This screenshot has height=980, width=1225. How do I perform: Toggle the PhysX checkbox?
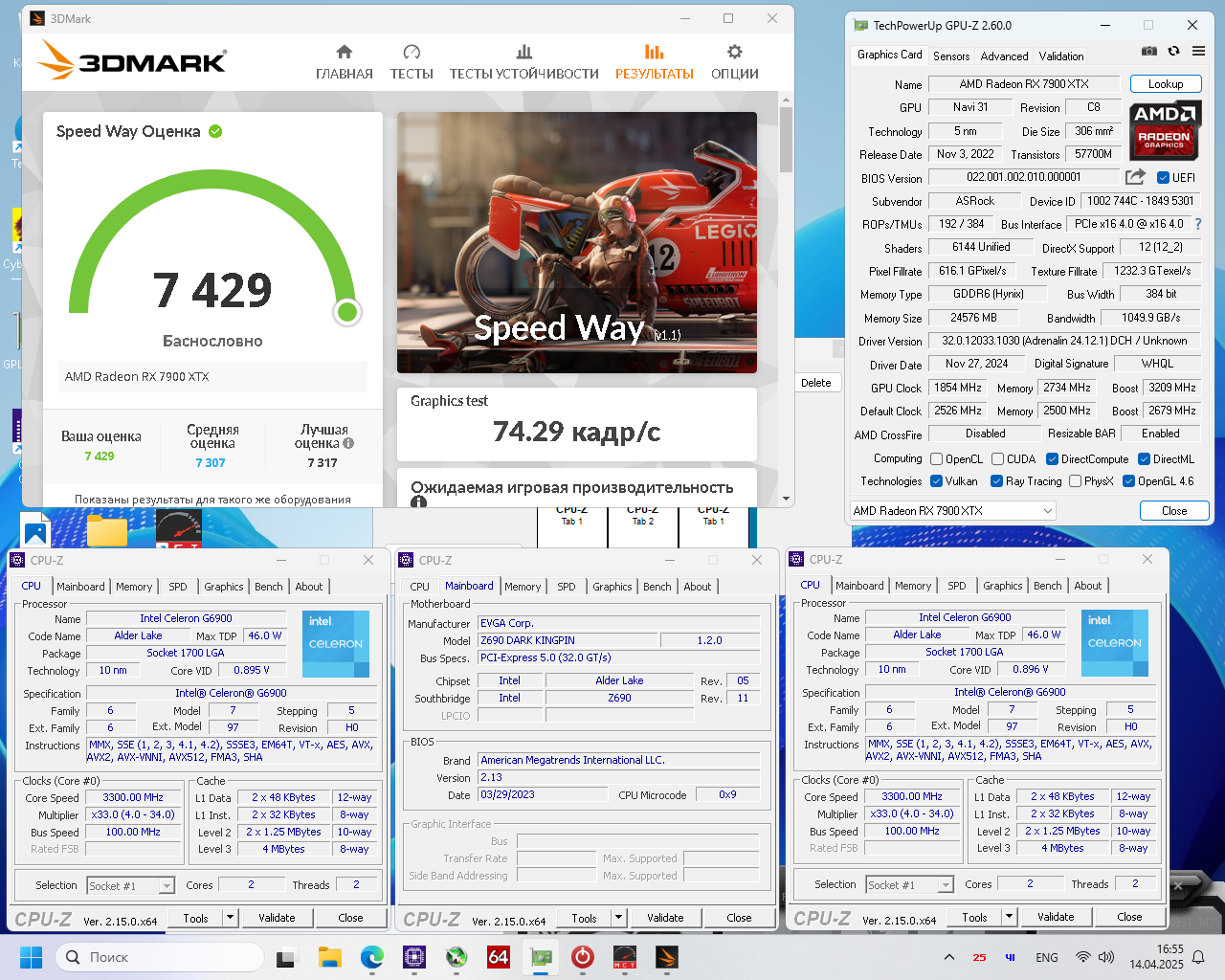[x=1075, y=481]
